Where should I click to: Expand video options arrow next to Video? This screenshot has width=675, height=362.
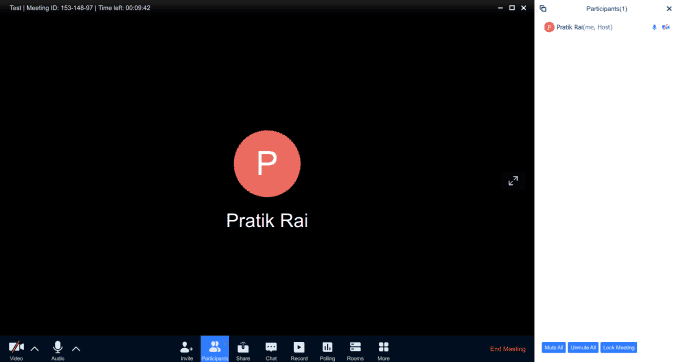pyautogui.click(x=35, y=349)
